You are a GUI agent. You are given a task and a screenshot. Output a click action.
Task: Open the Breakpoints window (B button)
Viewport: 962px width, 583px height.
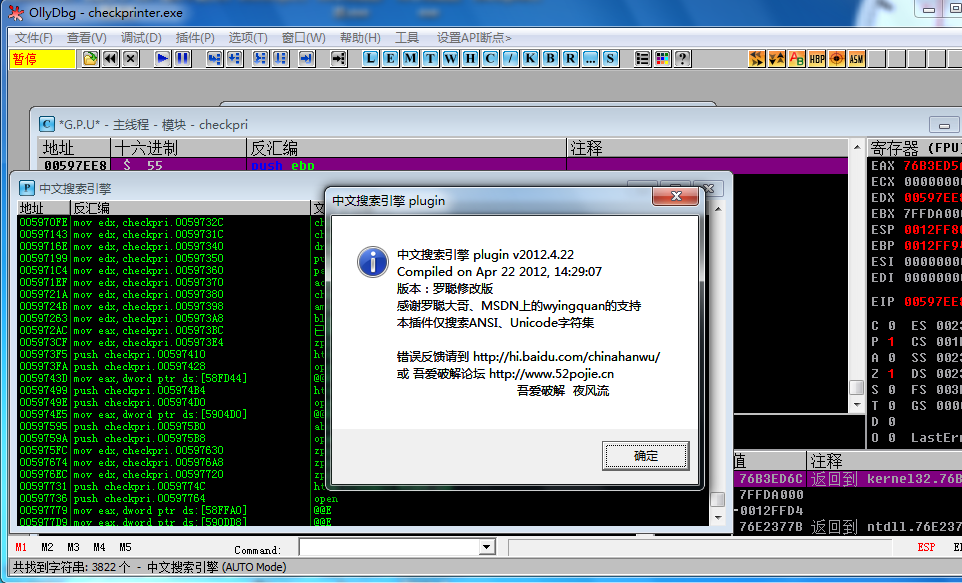(x=550, y=58)
